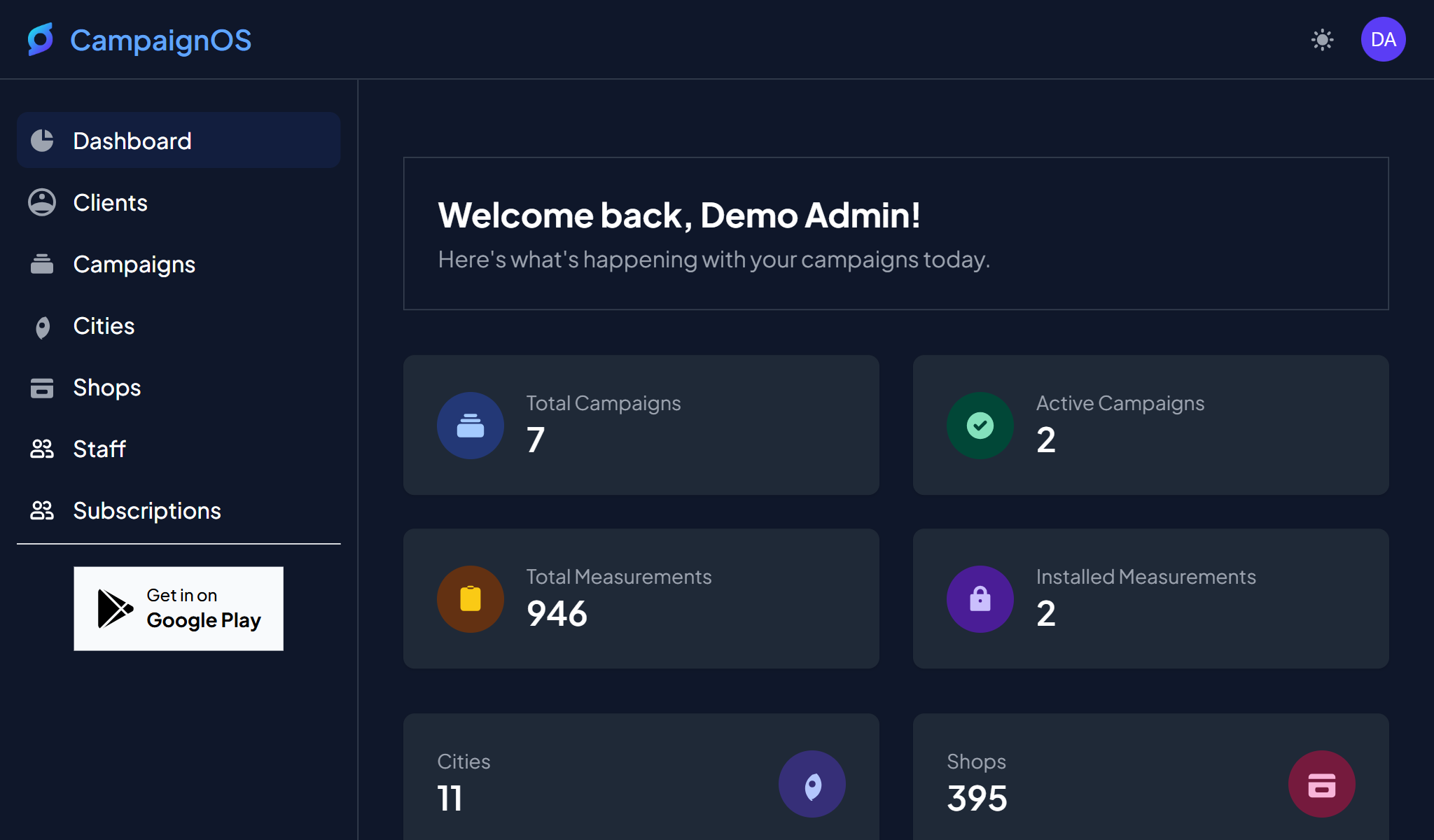
Task: Click the Shops card storefront icon
Action: (1322, 784)
